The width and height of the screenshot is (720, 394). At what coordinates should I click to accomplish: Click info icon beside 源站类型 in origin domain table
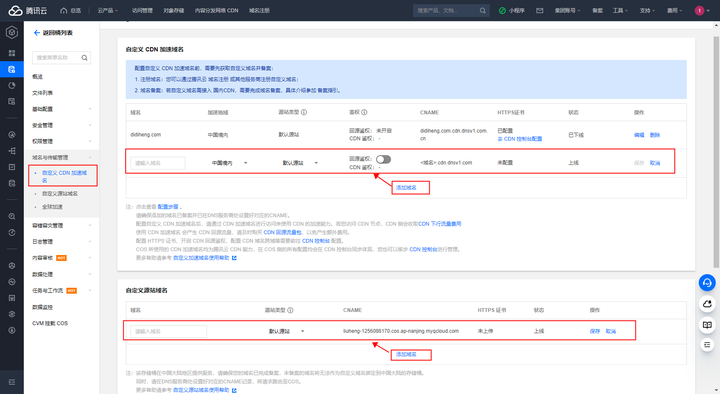pos(290,310)
